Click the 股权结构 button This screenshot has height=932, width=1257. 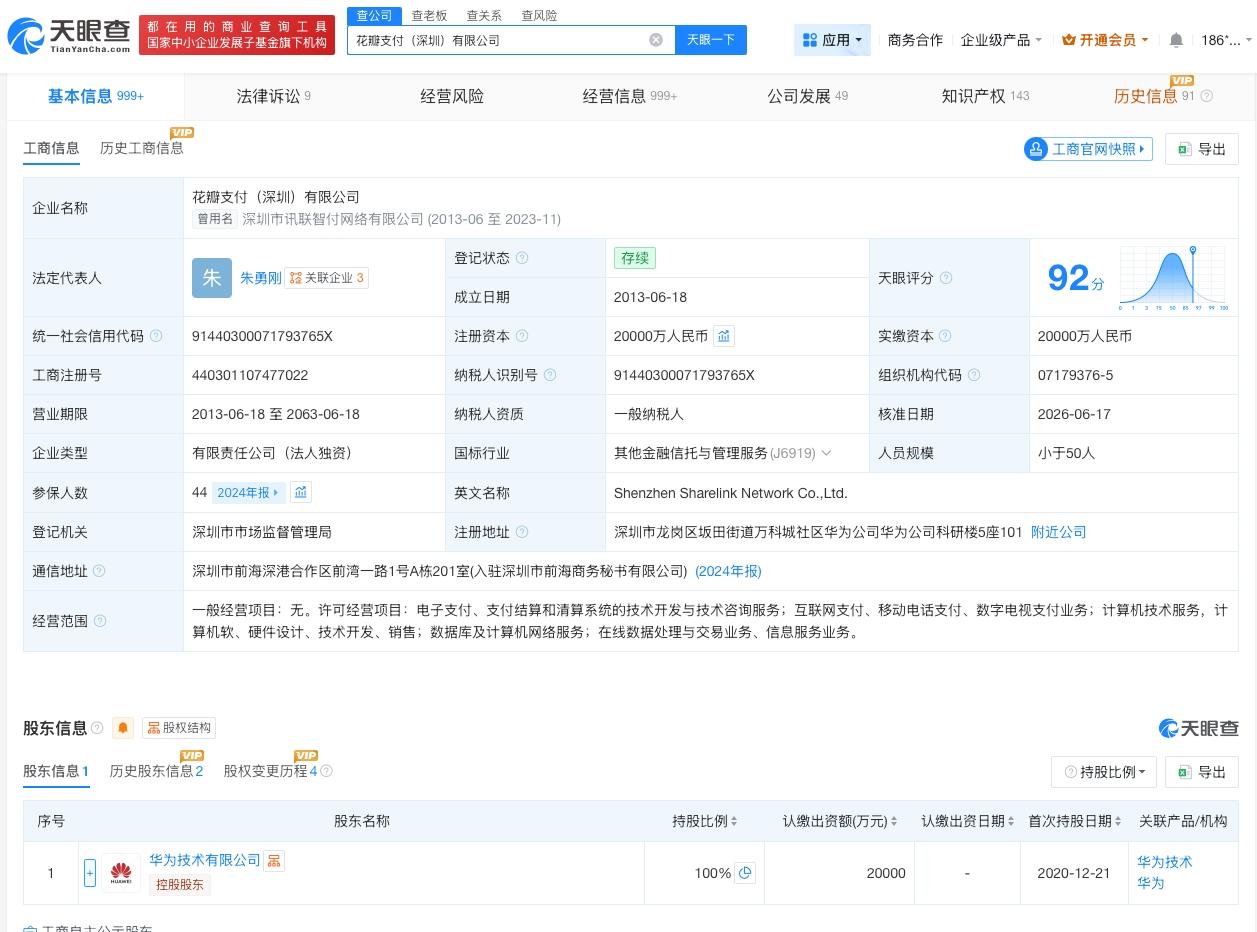coord(178,728)
